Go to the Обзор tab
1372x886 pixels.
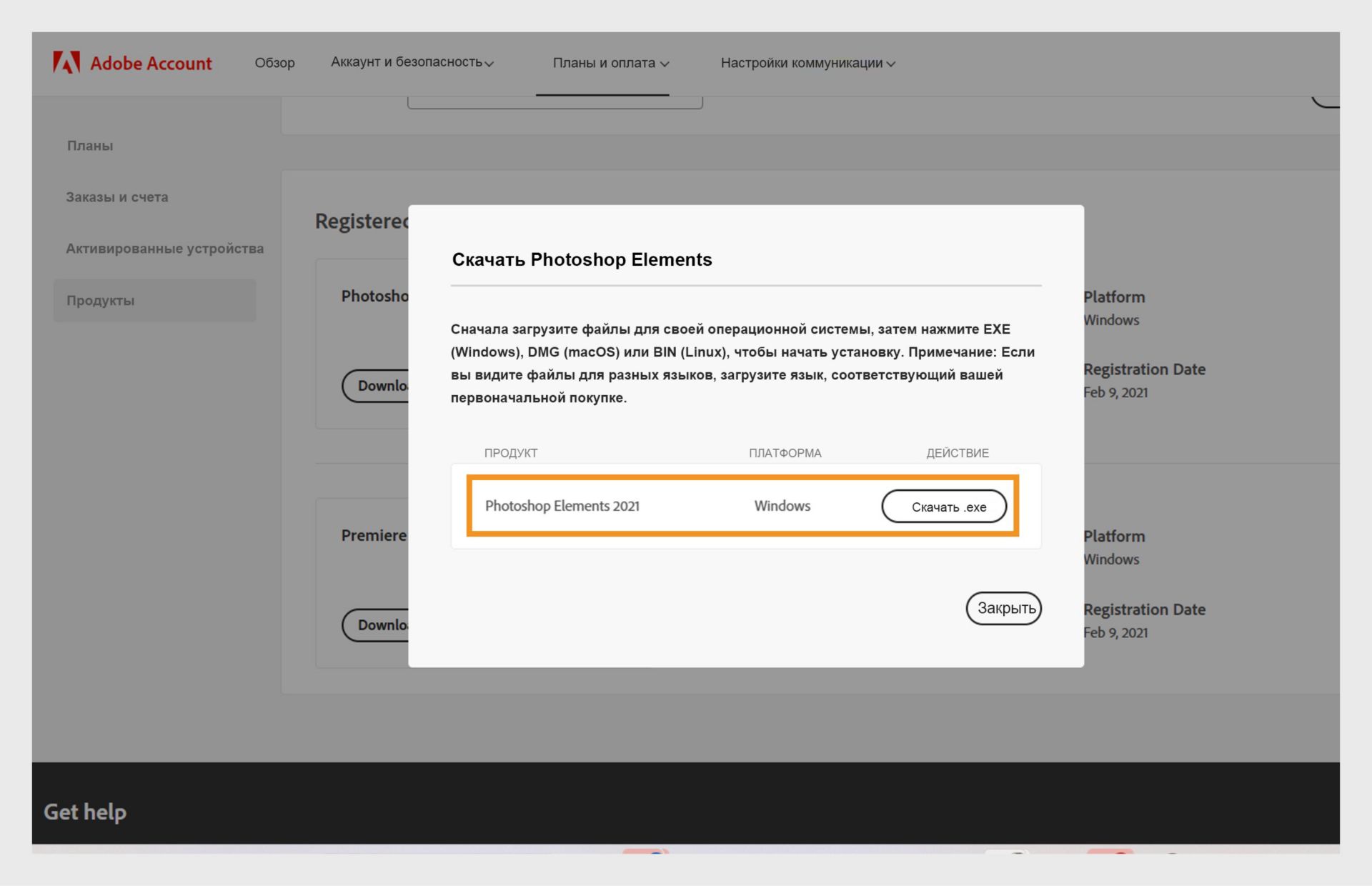click(274, 63)
